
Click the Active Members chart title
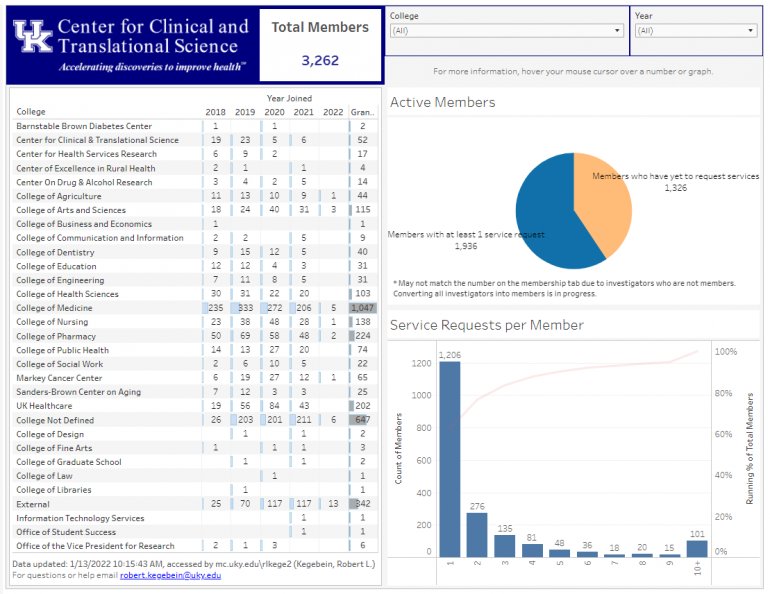click(442, 102)
